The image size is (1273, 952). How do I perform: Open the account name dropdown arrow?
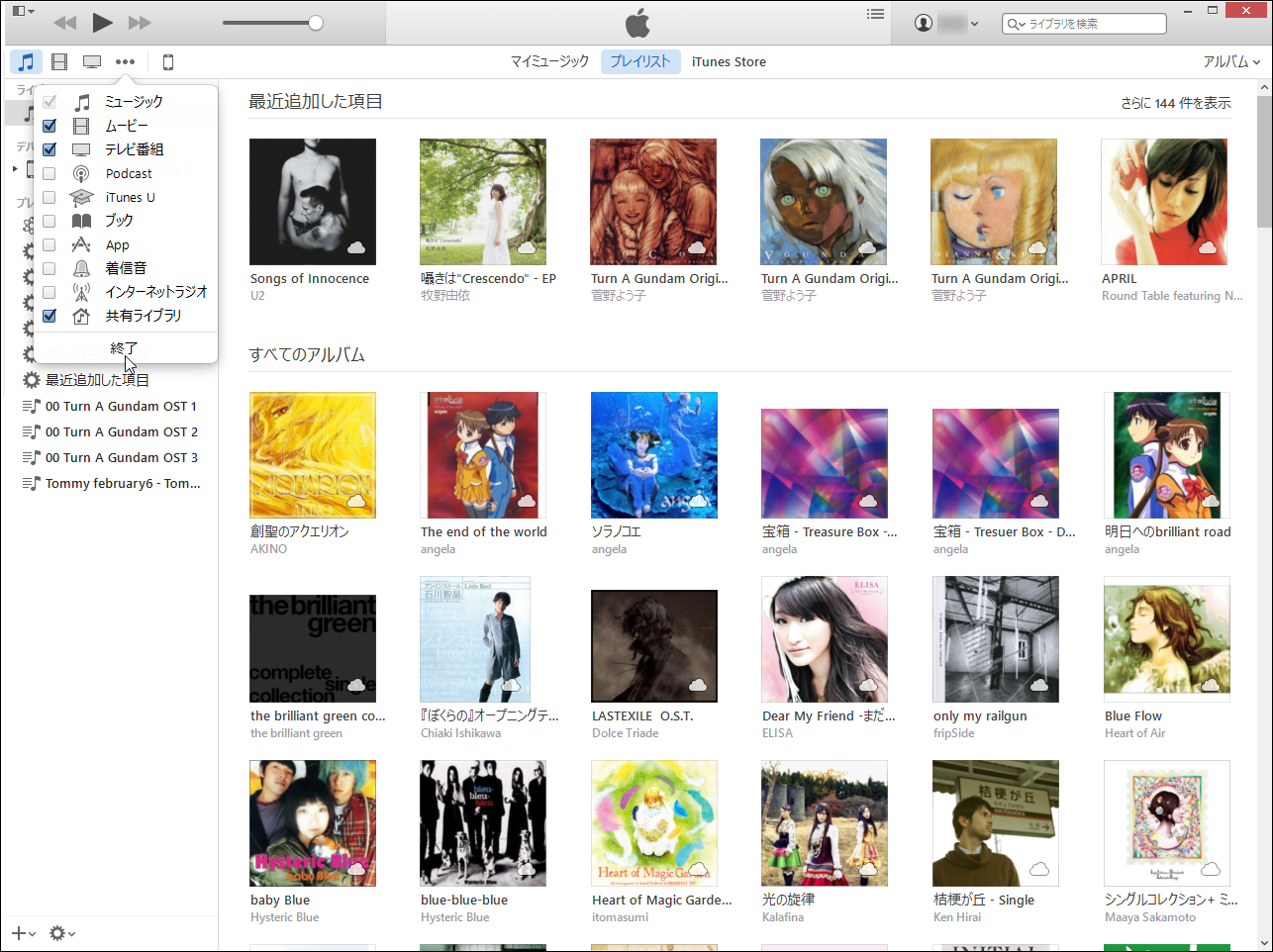pos(974,24)
